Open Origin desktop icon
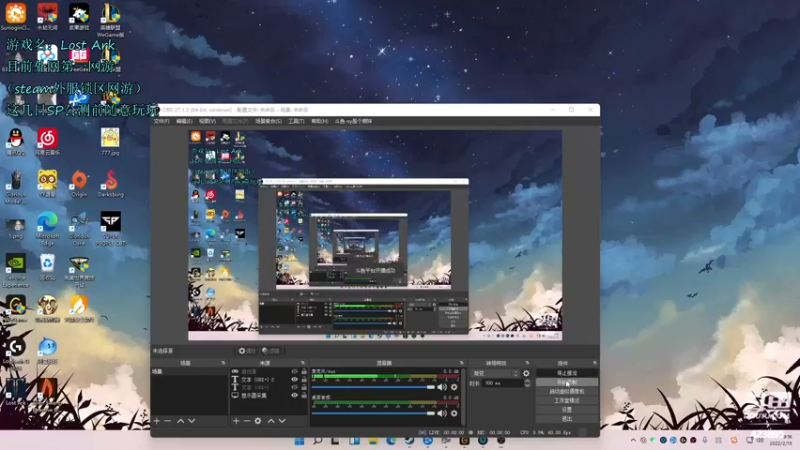The height and width of the screenshot is (450, 800). pyautogui.click(x=79, y=183)
